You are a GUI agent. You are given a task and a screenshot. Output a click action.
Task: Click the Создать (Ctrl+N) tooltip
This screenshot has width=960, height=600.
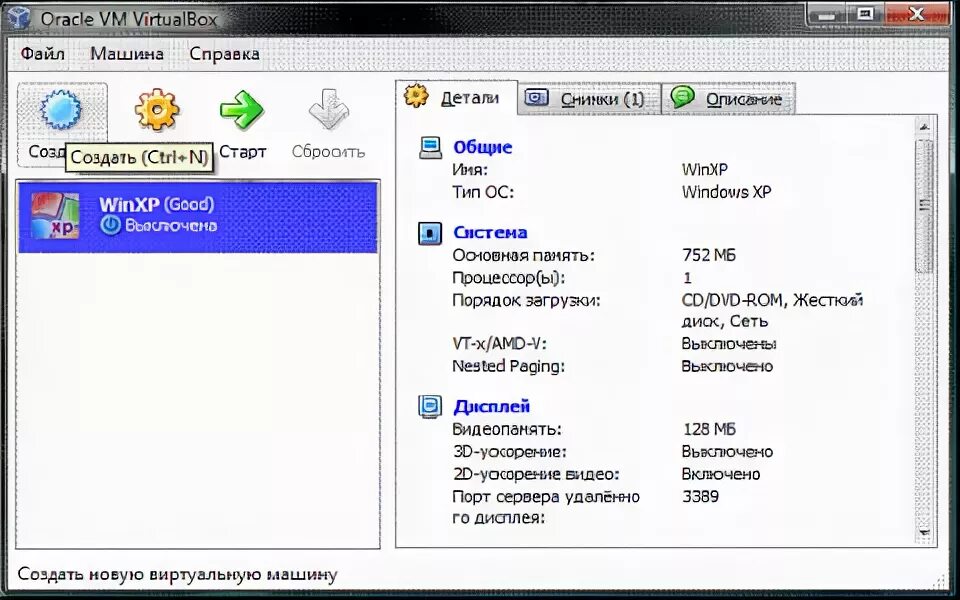click(139, 157)
